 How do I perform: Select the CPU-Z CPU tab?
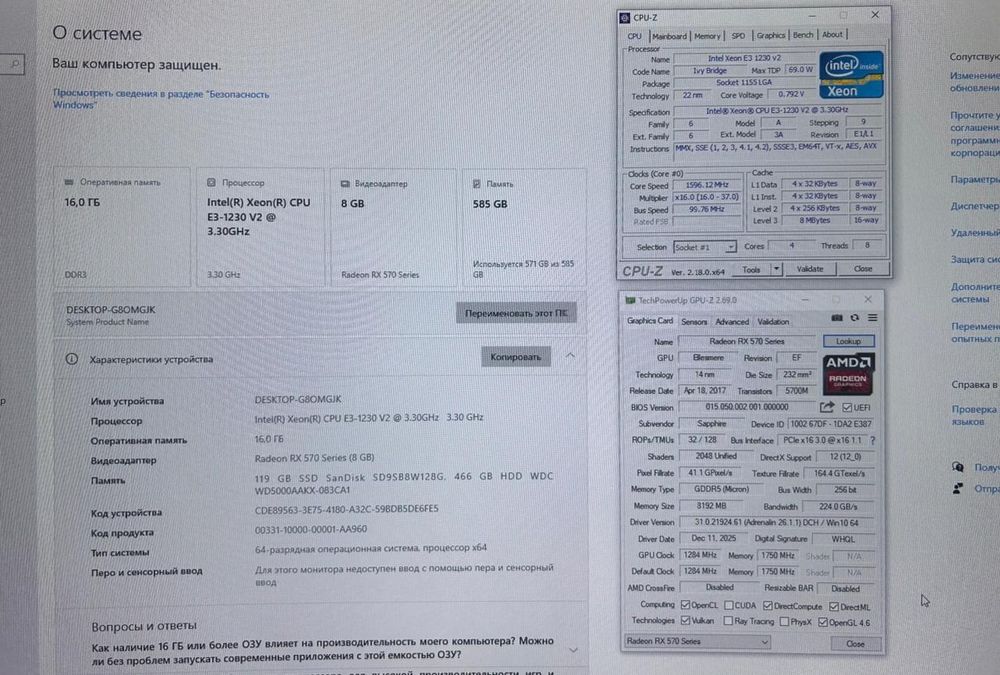(x=635, y=36)
